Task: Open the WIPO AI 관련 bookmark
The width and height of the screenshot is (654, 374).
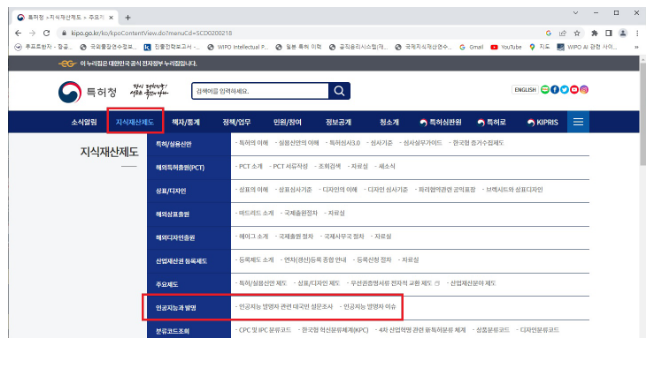Action: coord(586,47)
